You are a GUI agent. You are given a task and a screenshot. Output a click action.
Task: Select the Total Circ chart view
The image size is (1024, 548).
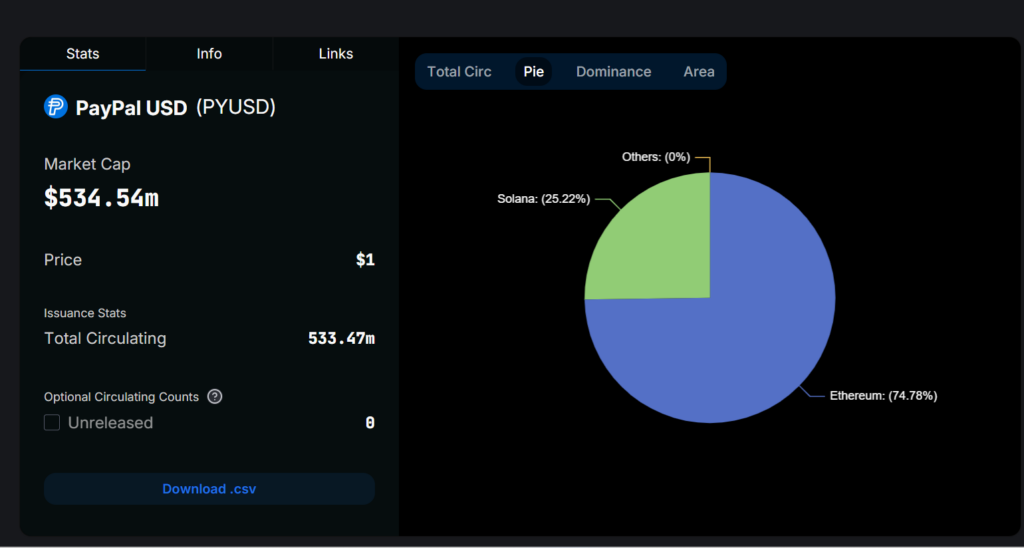[x=459, y=72]
